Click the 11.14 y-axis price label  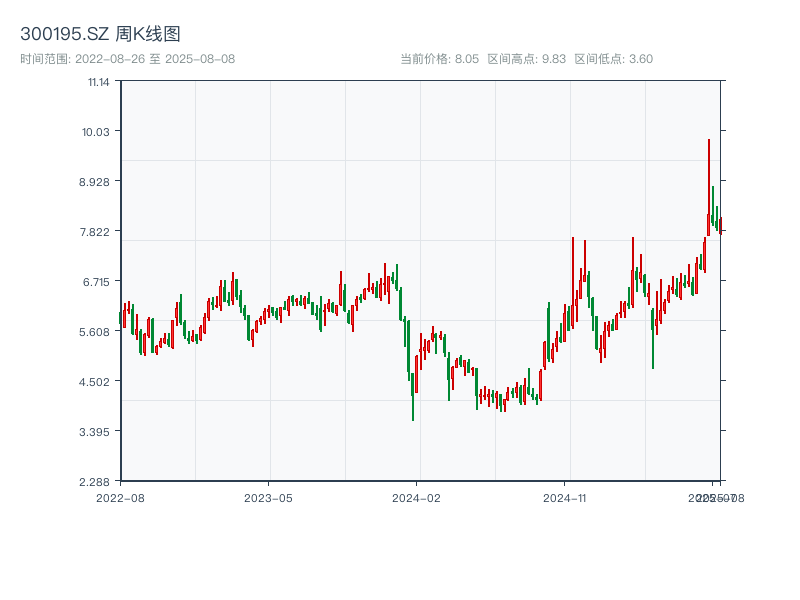[97, 82]
